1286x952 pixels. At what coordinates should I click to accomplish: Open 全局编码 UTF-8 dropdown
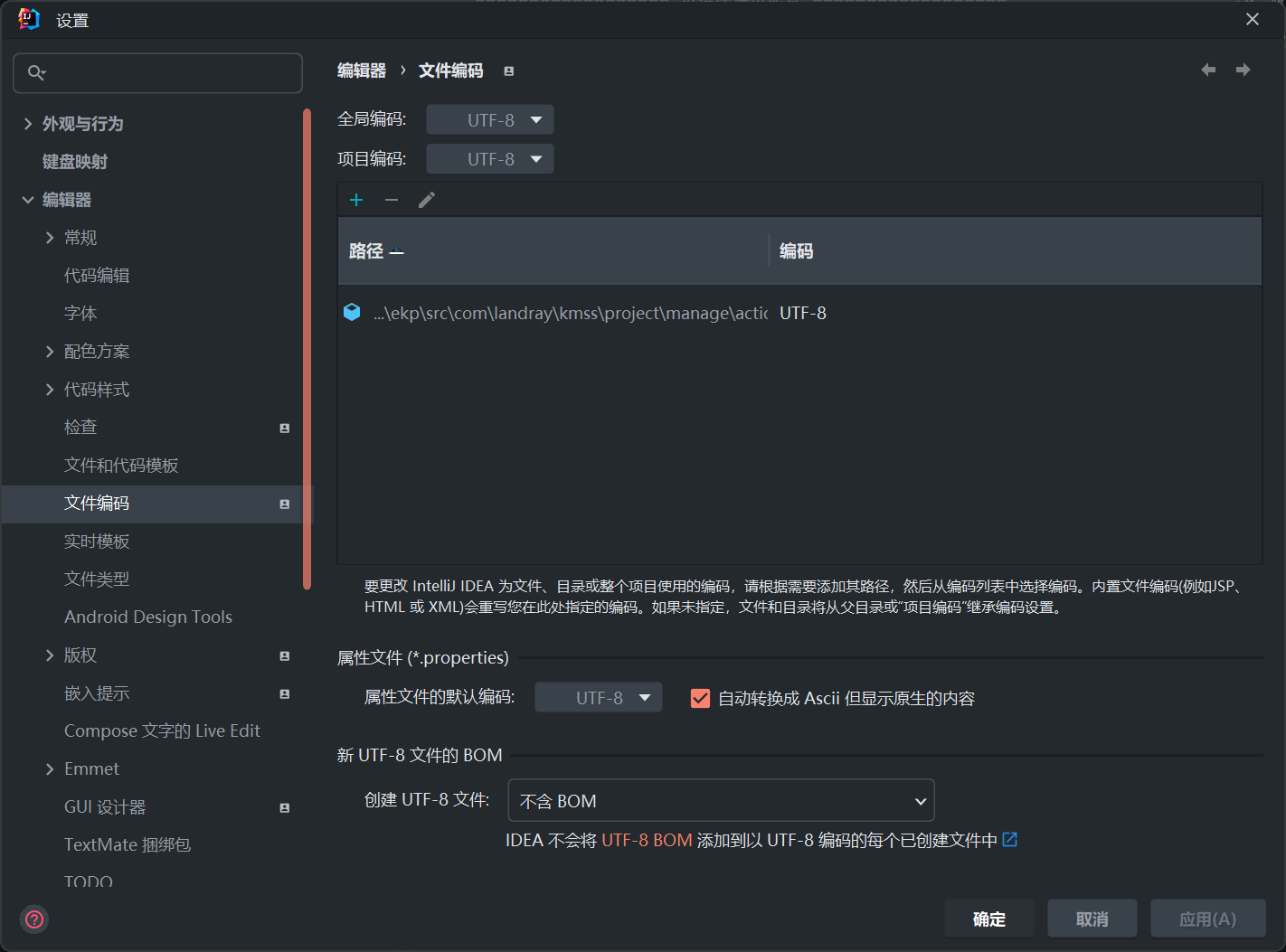click(490, 119)
